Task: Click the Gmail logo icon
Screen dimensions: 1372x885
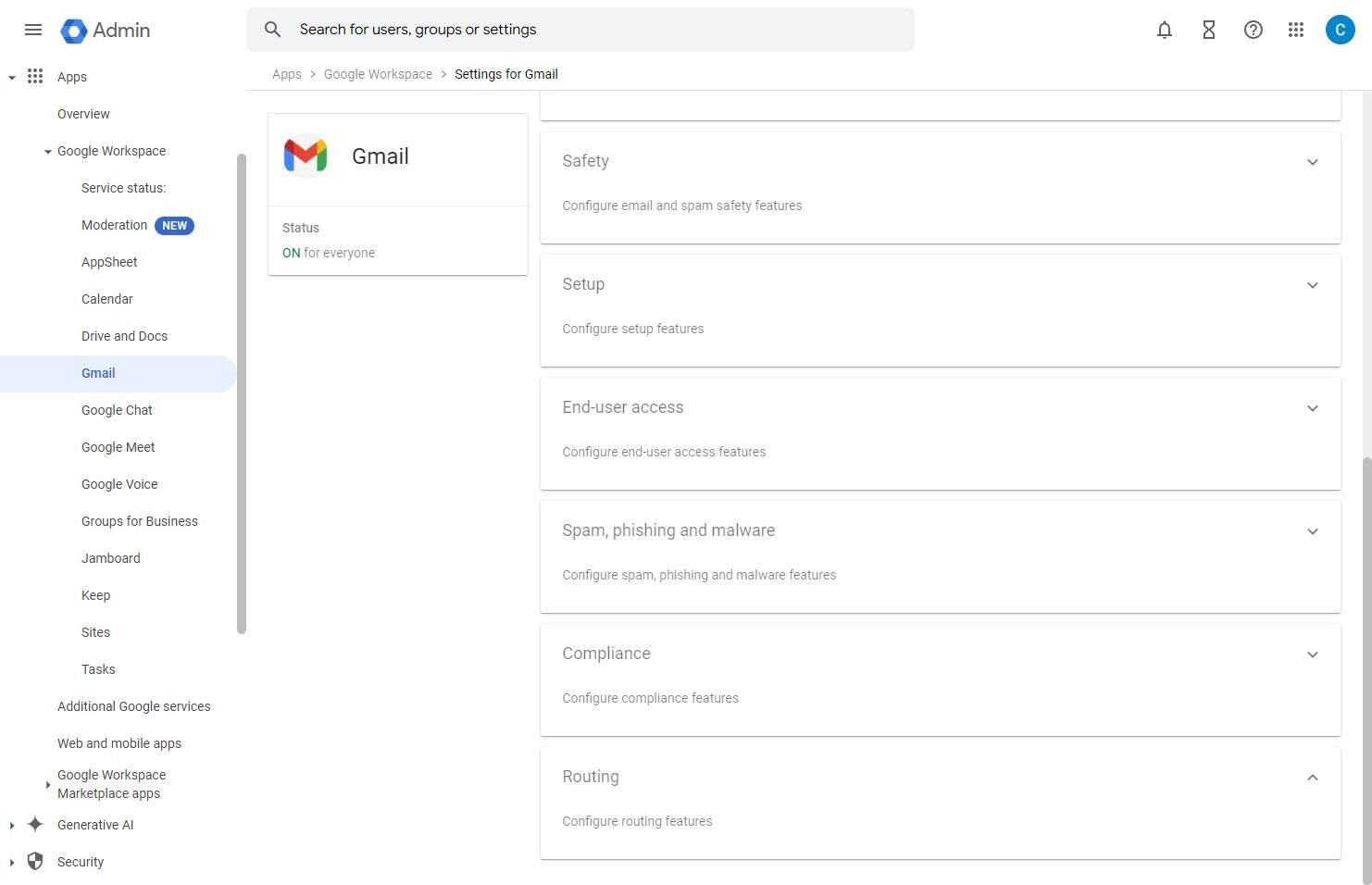Action: tap(306, 156)
